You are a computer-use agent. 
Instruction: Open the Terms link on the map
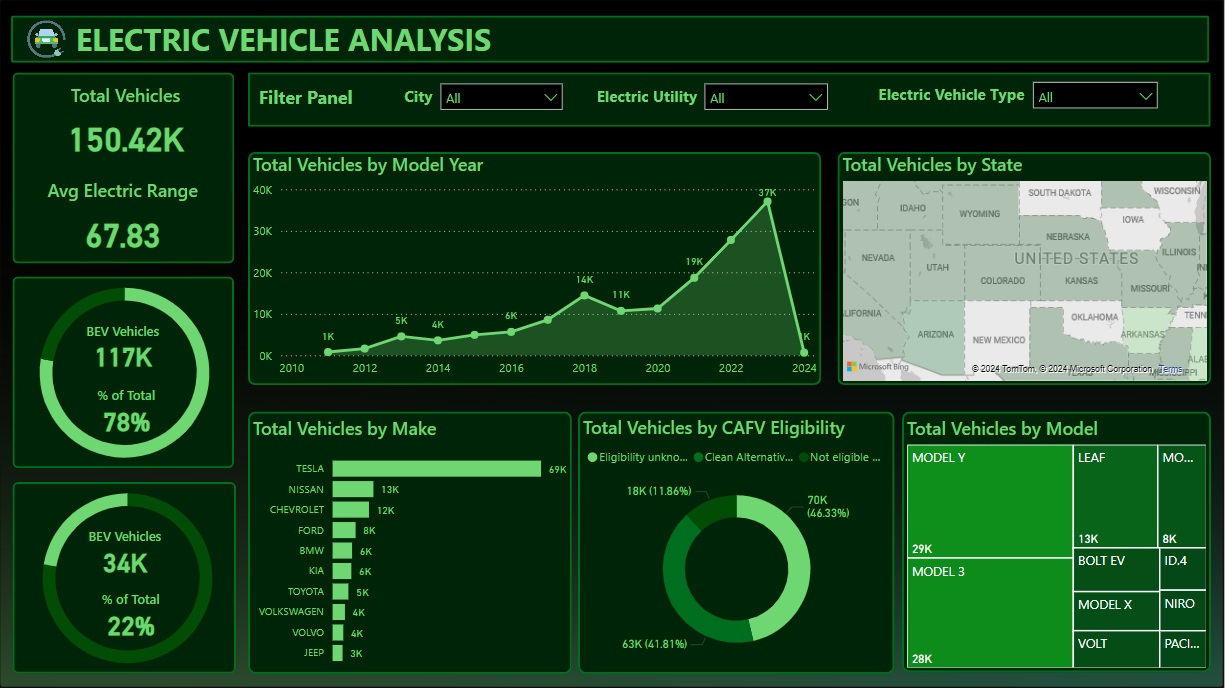pyautogui.click(x=1170, y=370)
